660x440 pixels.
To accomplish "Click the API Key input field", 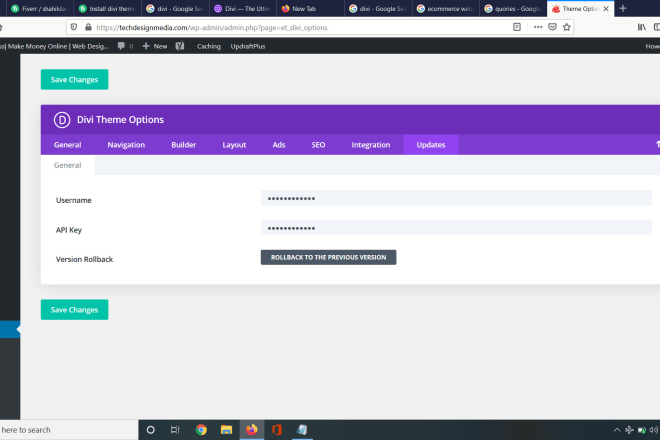I will tap(455, 228).
